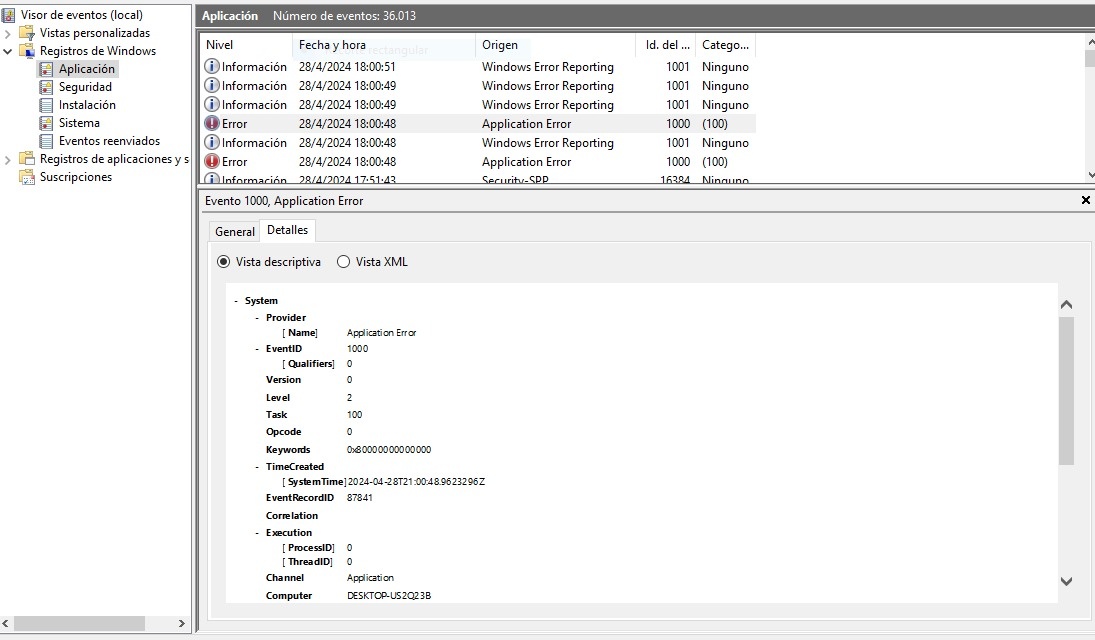Select the Sistema log in the tree
1095x640 pixels.
coord(79,123)
